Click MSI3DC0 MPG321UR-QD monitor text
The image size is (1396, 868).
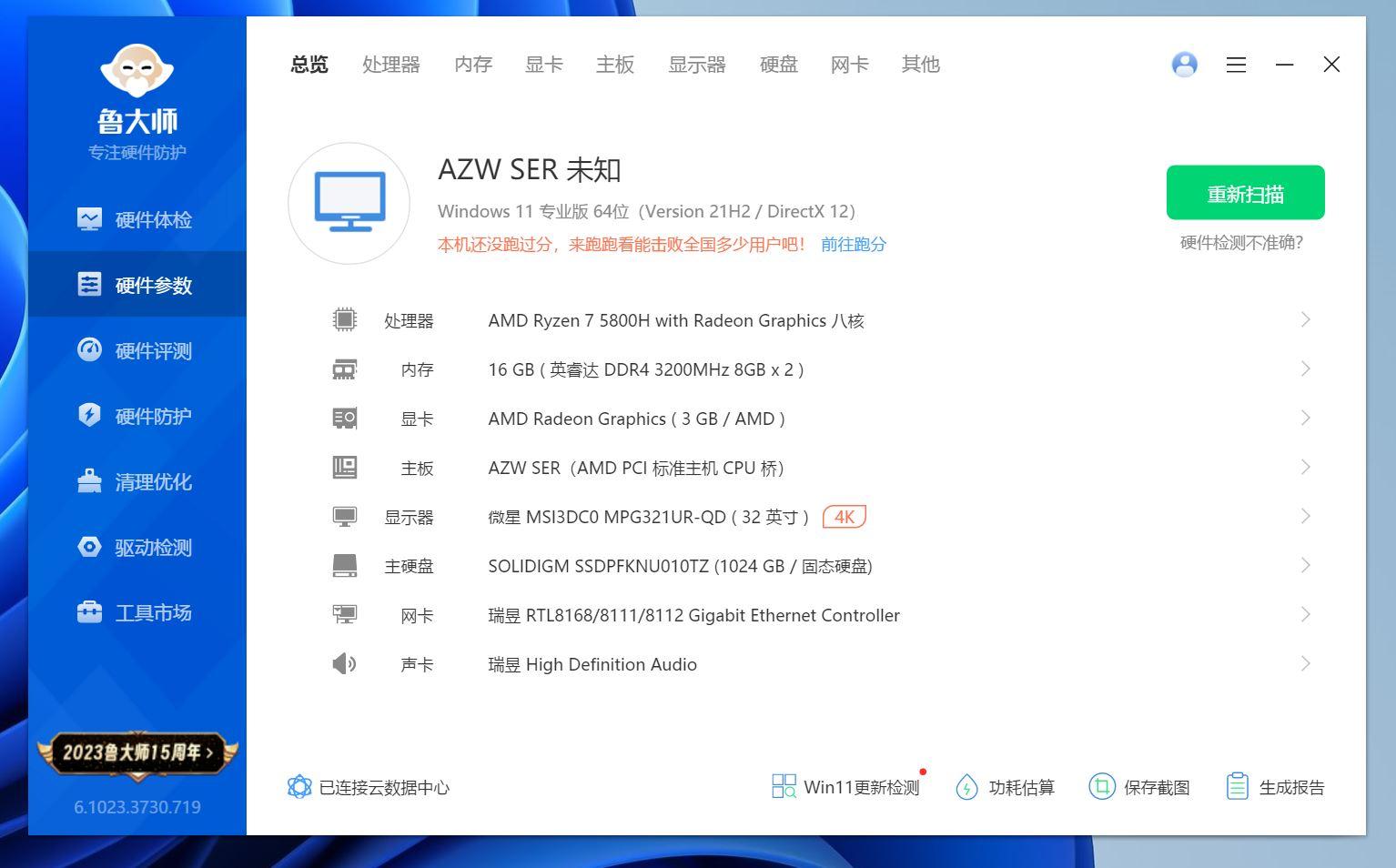pyautogui.click(x=648, y=517)
